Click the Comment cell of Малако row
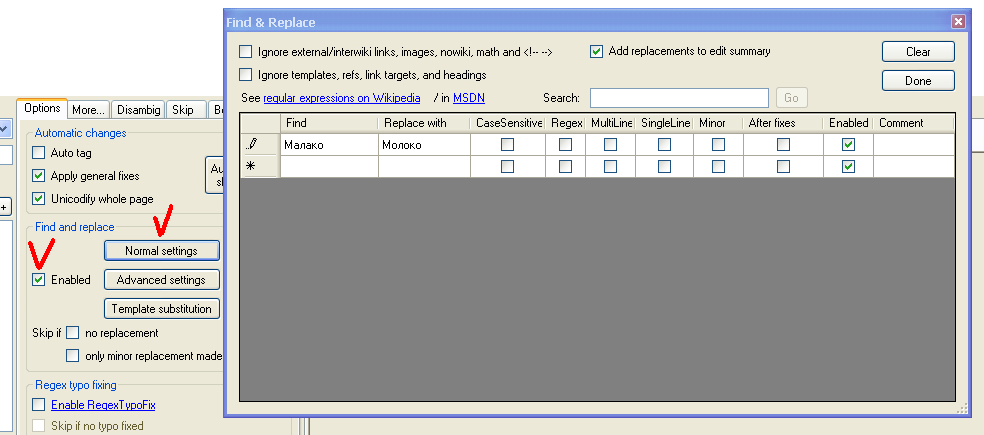Image resolution: width=984 pixels, height=435 pixels. coord(914,145)
